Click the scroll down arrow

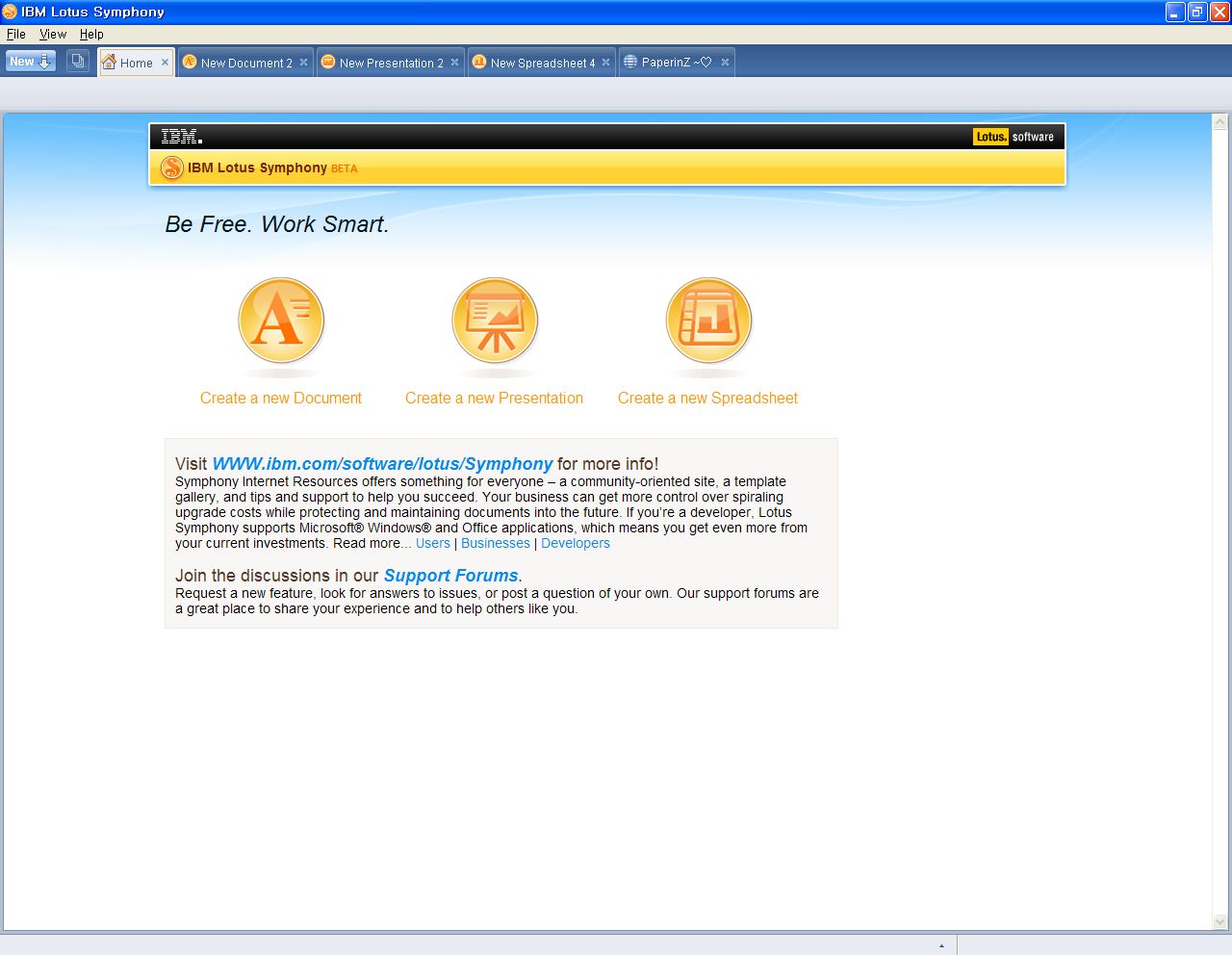[1220, 921]
